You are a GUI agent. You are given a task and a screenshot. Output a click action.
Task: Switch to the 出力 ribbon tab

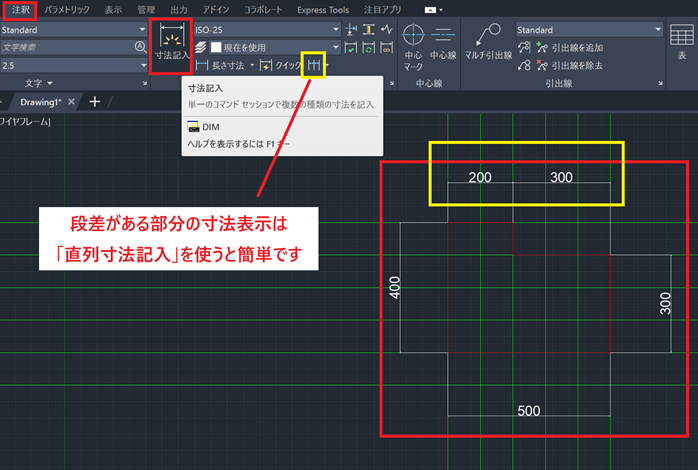(x=179, y=10)
